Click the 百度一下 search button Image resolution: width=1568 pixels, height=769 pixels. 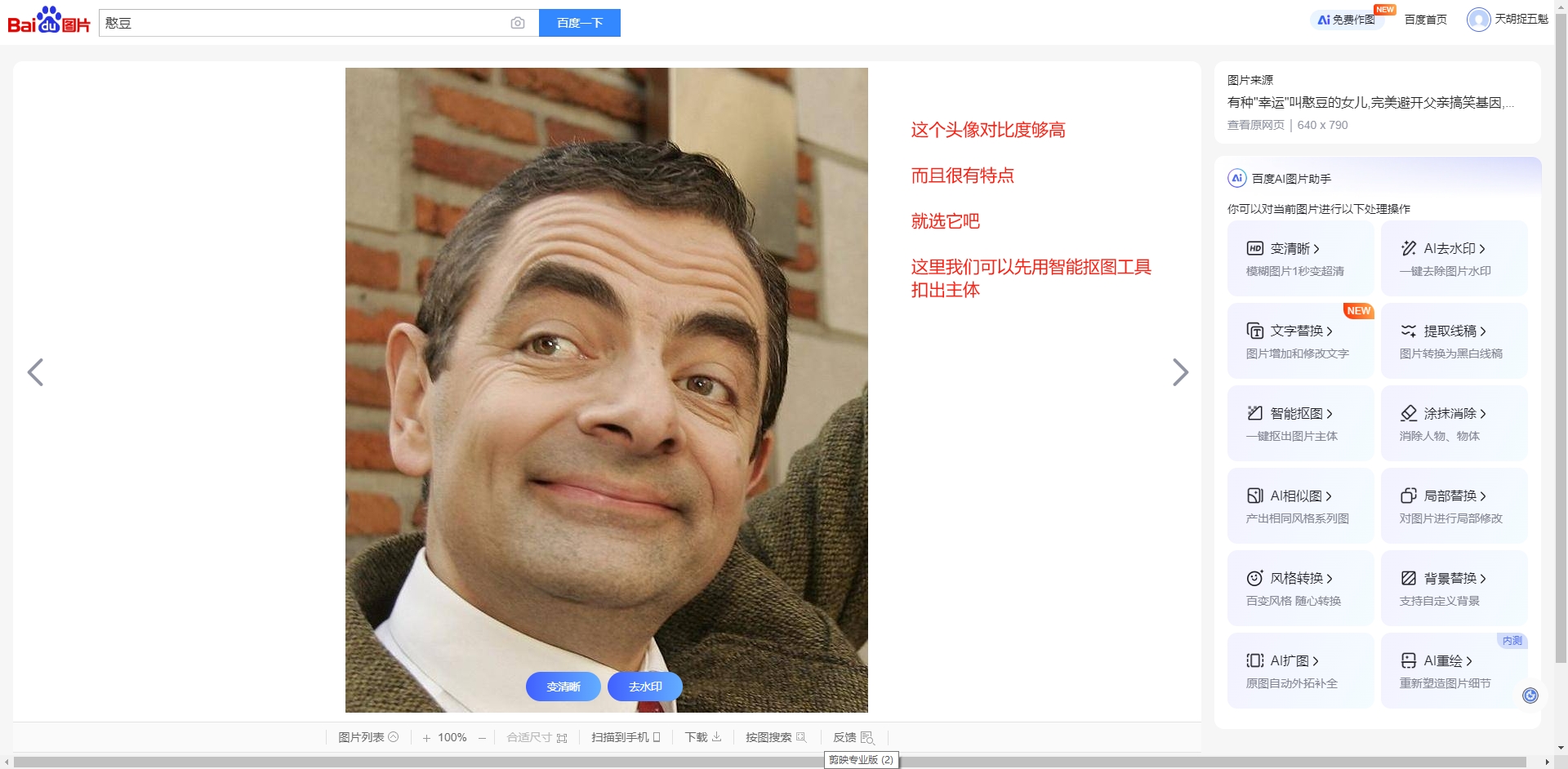pos(579,23)
